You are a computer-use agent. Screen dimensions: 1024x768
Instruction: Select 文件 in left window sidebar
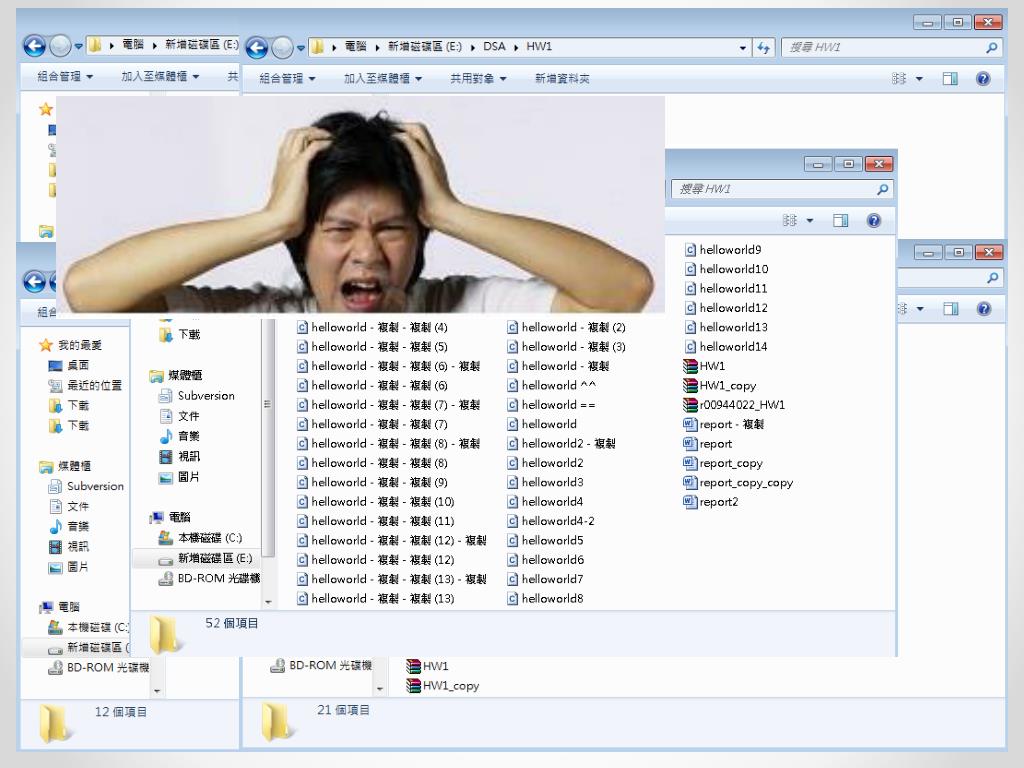[69, 507]
